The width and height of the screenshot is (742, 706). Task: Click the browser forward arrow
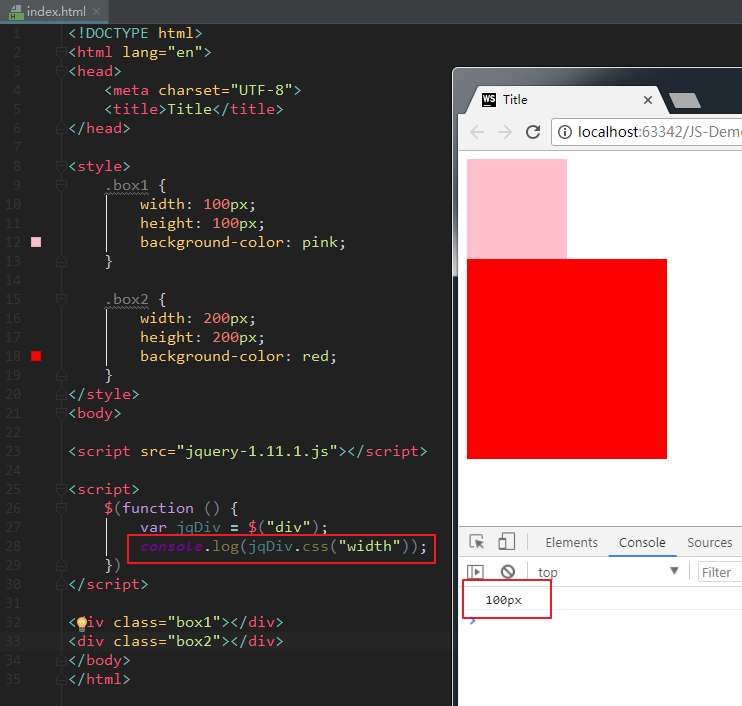[505, 132]
